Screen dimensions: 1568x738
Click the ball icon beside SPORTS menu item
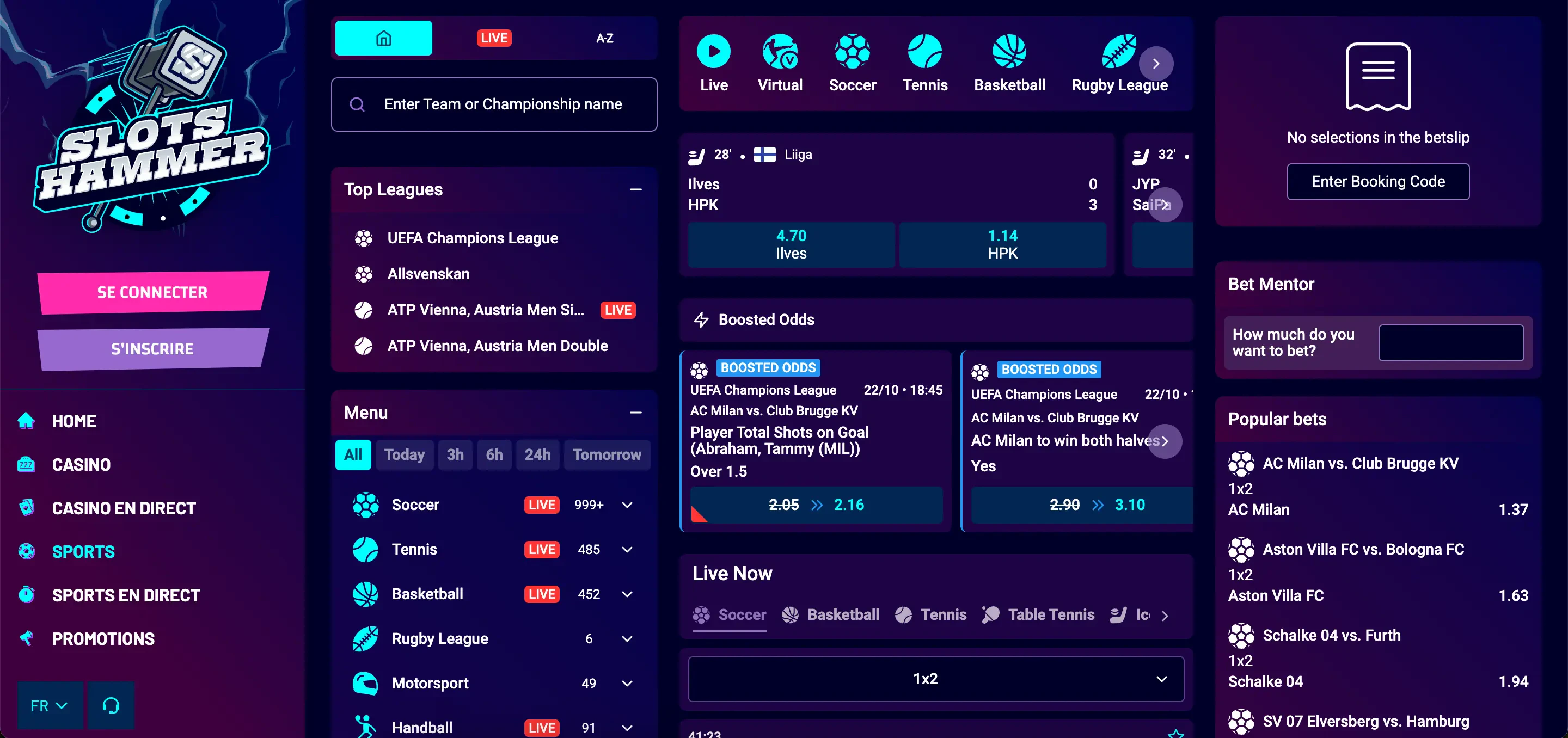26,551
